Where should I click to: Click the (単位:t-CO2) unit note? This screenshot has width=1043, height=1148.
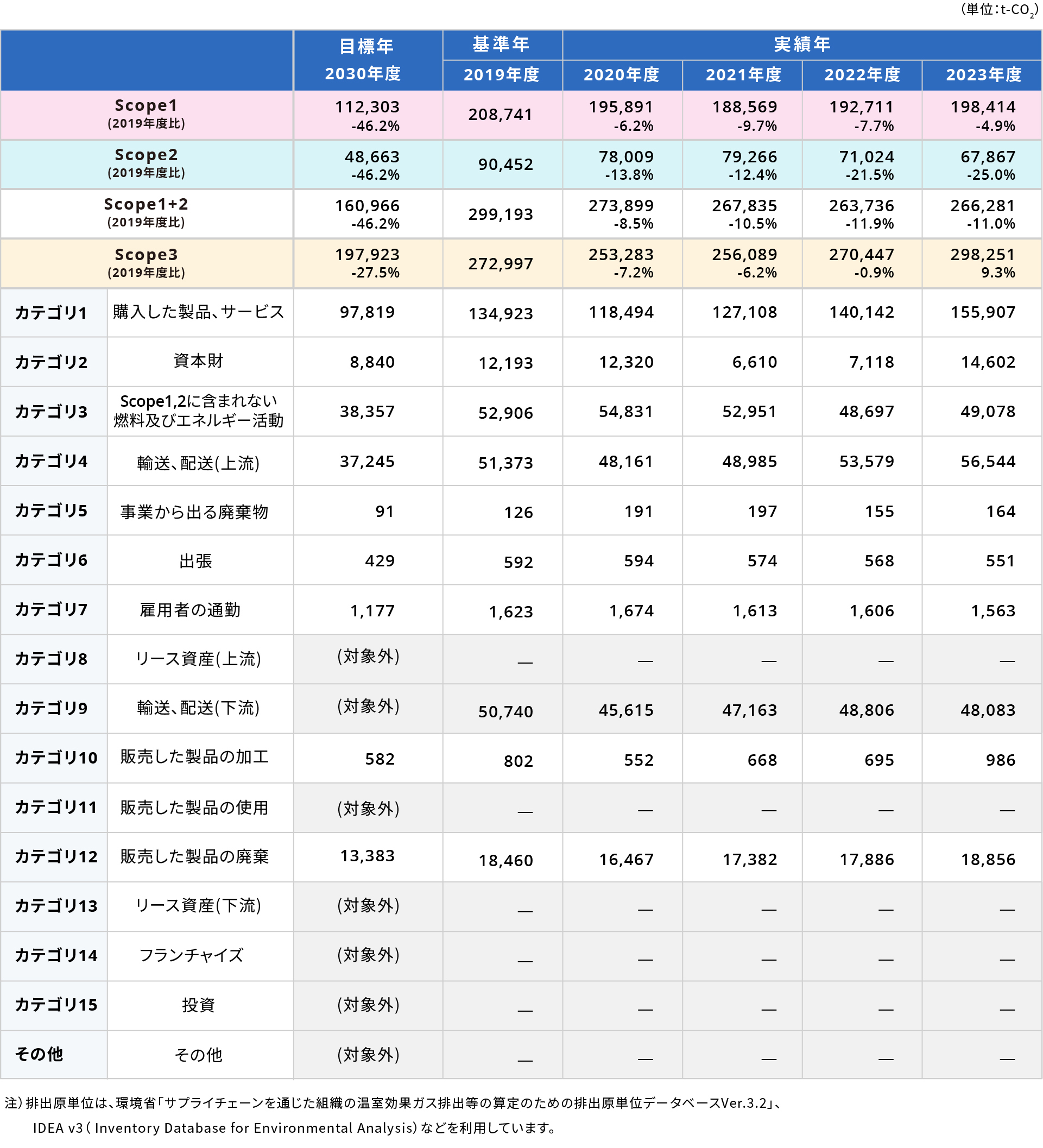(x=999, y=10)
